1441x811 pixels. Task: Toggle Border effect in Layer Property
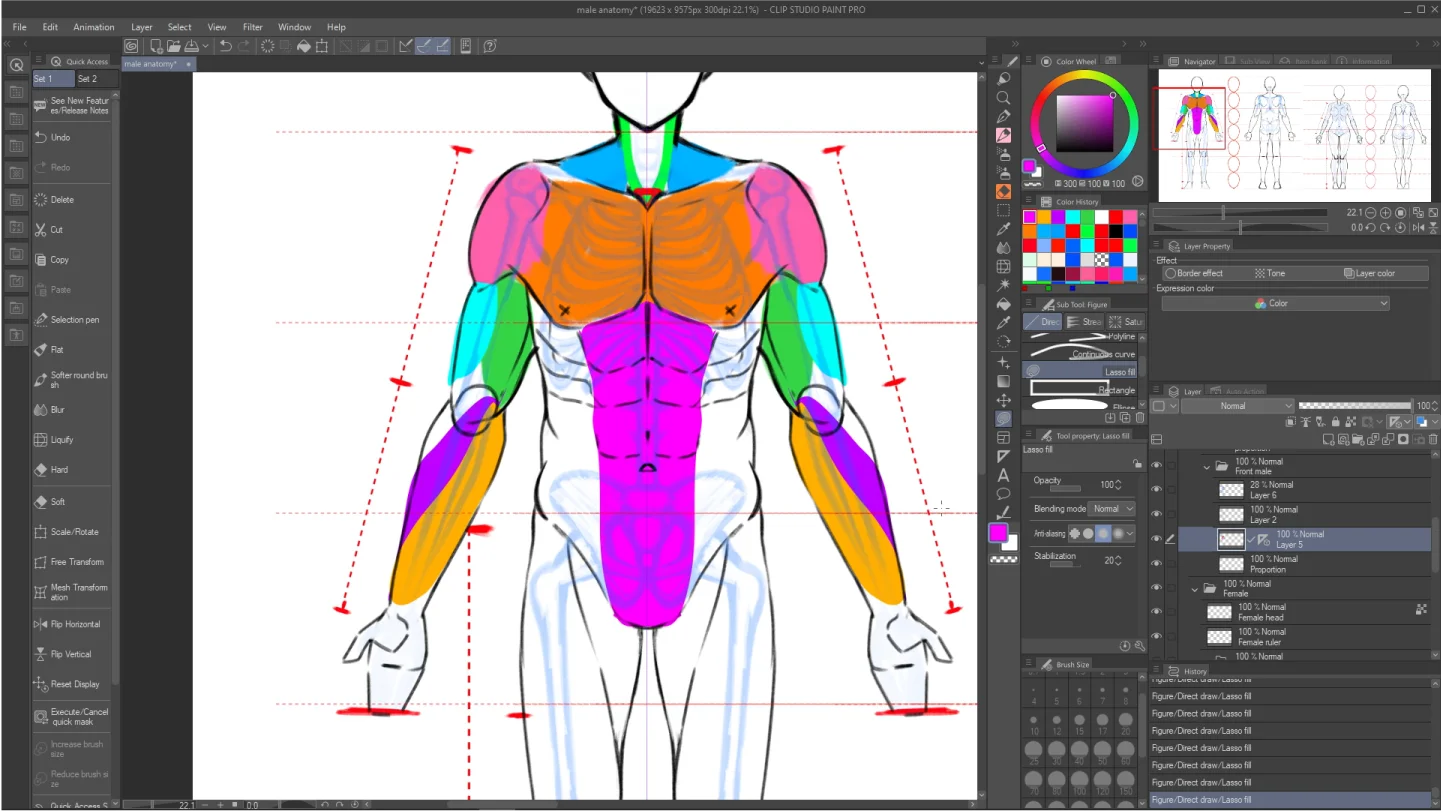1194,273
